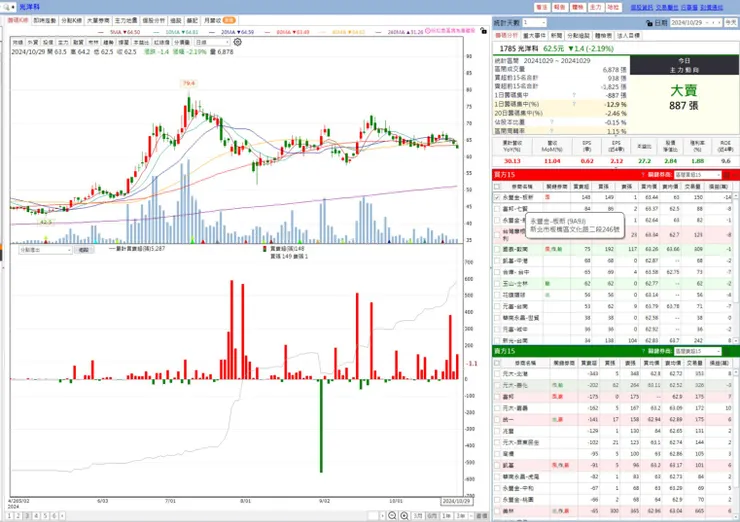Click the question mark icon in 賣方15 header
Viewport: 740px width, 522px height.
point(643,352)
